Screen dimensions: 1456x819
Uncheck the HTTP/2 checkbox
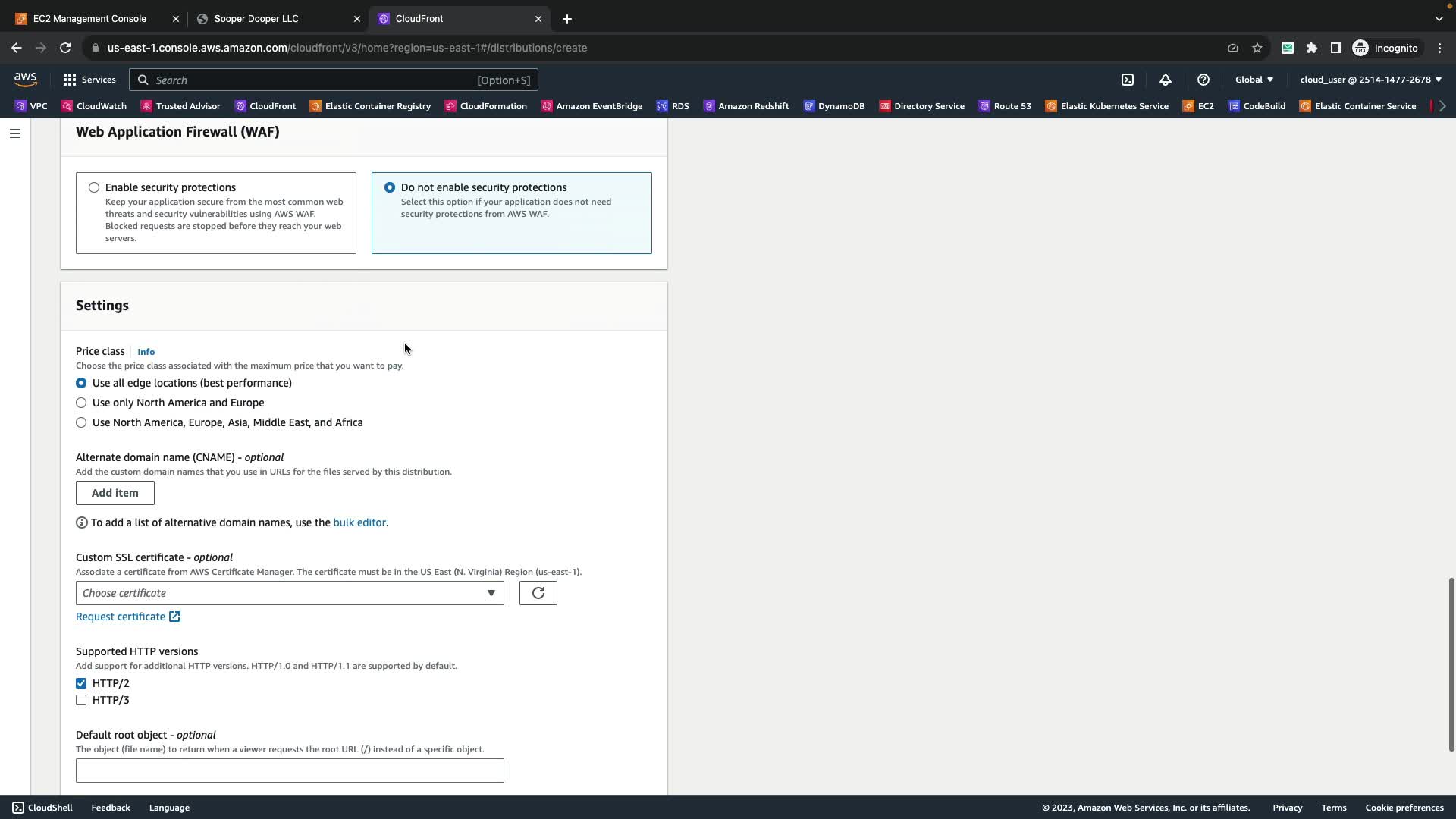click(81, 683)
